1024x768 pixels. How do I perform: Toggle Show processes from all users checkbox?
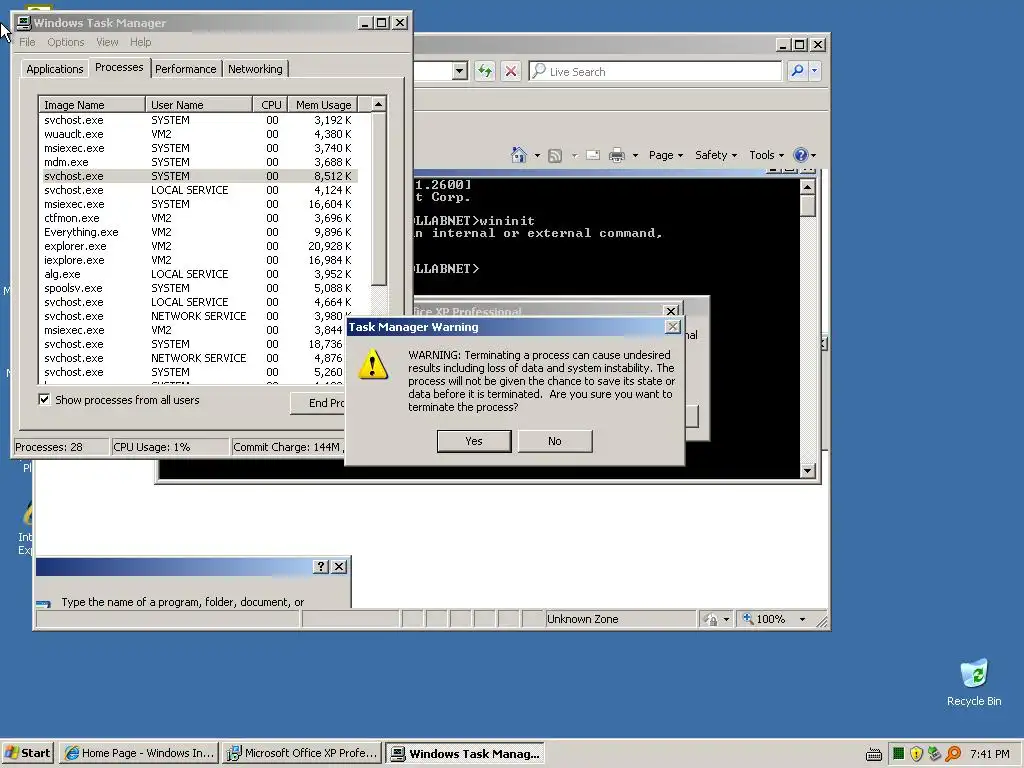tap(44, 400)
